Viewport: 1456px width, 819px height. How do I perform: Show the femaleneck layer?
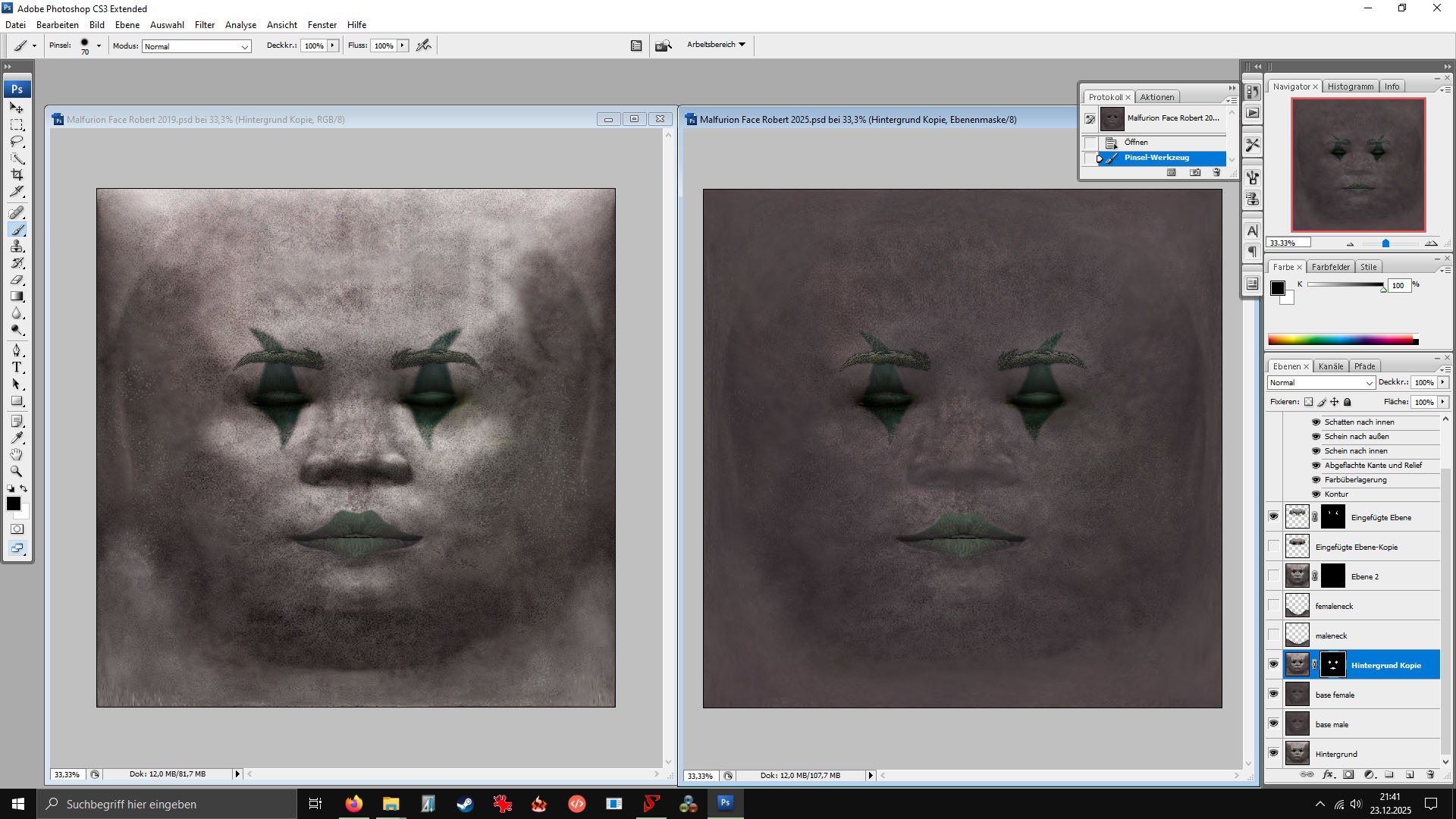pyautogui.click(x=1273, y=605)
